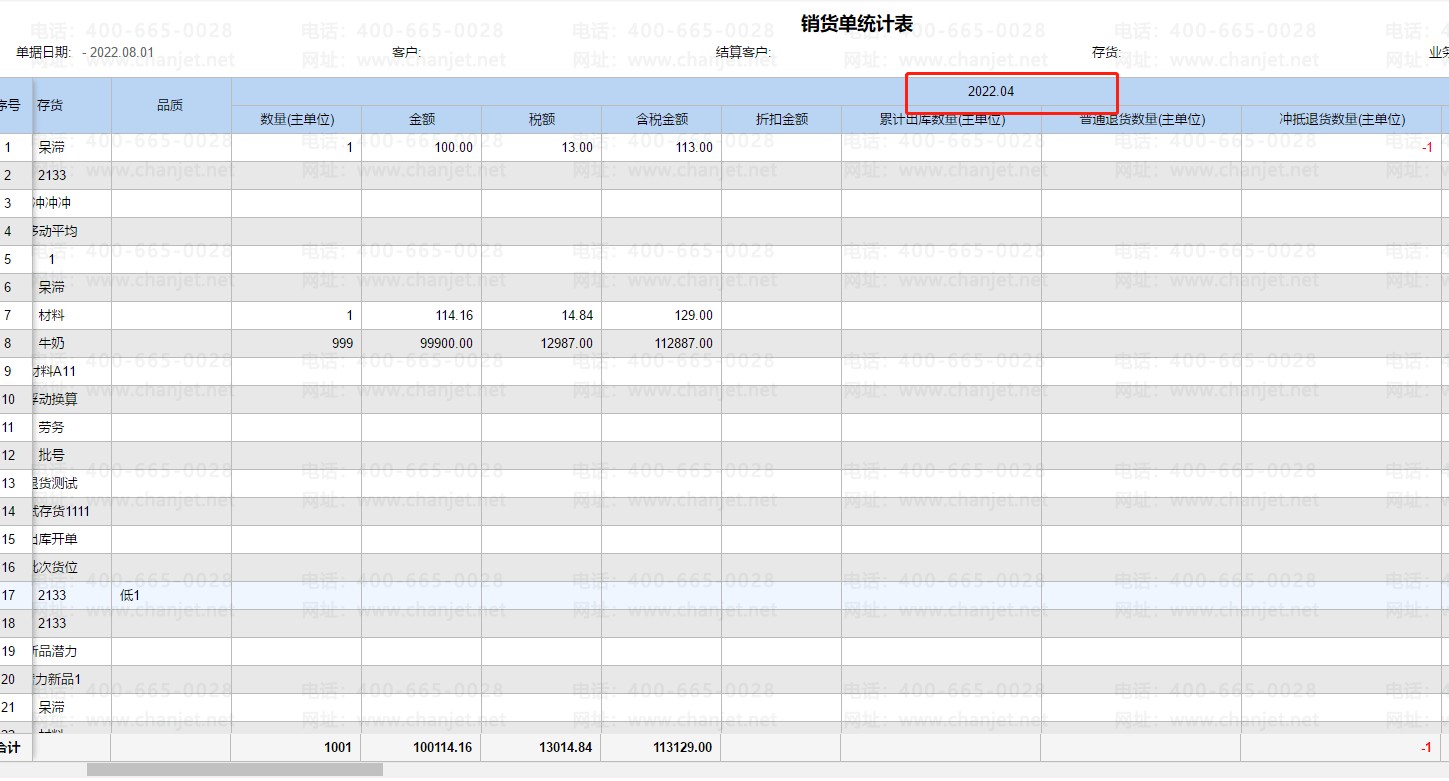Click the 普通退货数量(主单位) column header
The height and width of the screenshot is (781, 1449).
click(1141, 119)
